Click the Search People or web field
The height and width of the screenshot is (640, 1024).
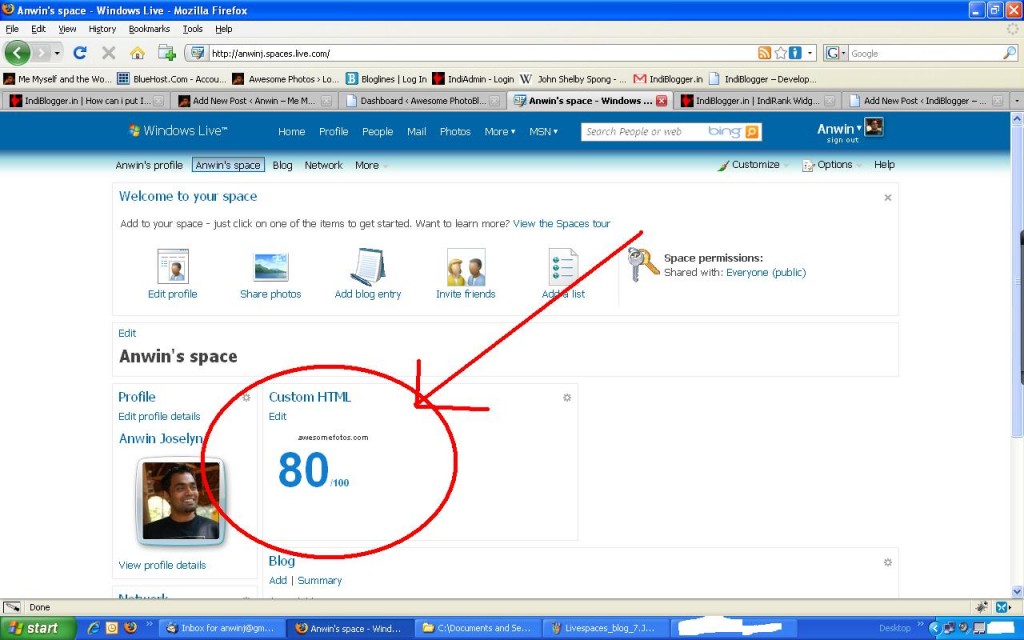point(643,131)
